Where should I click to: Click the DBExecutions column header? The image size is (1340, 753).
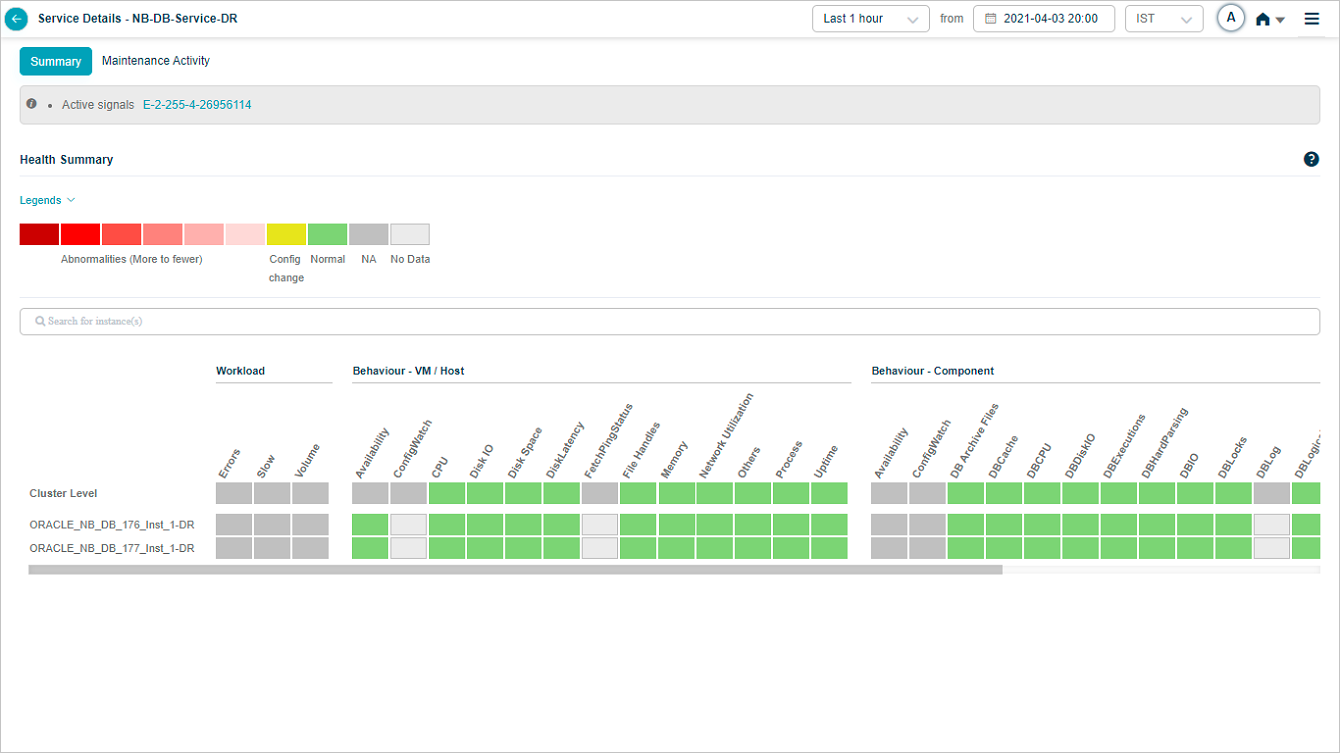click(1124, 446)
